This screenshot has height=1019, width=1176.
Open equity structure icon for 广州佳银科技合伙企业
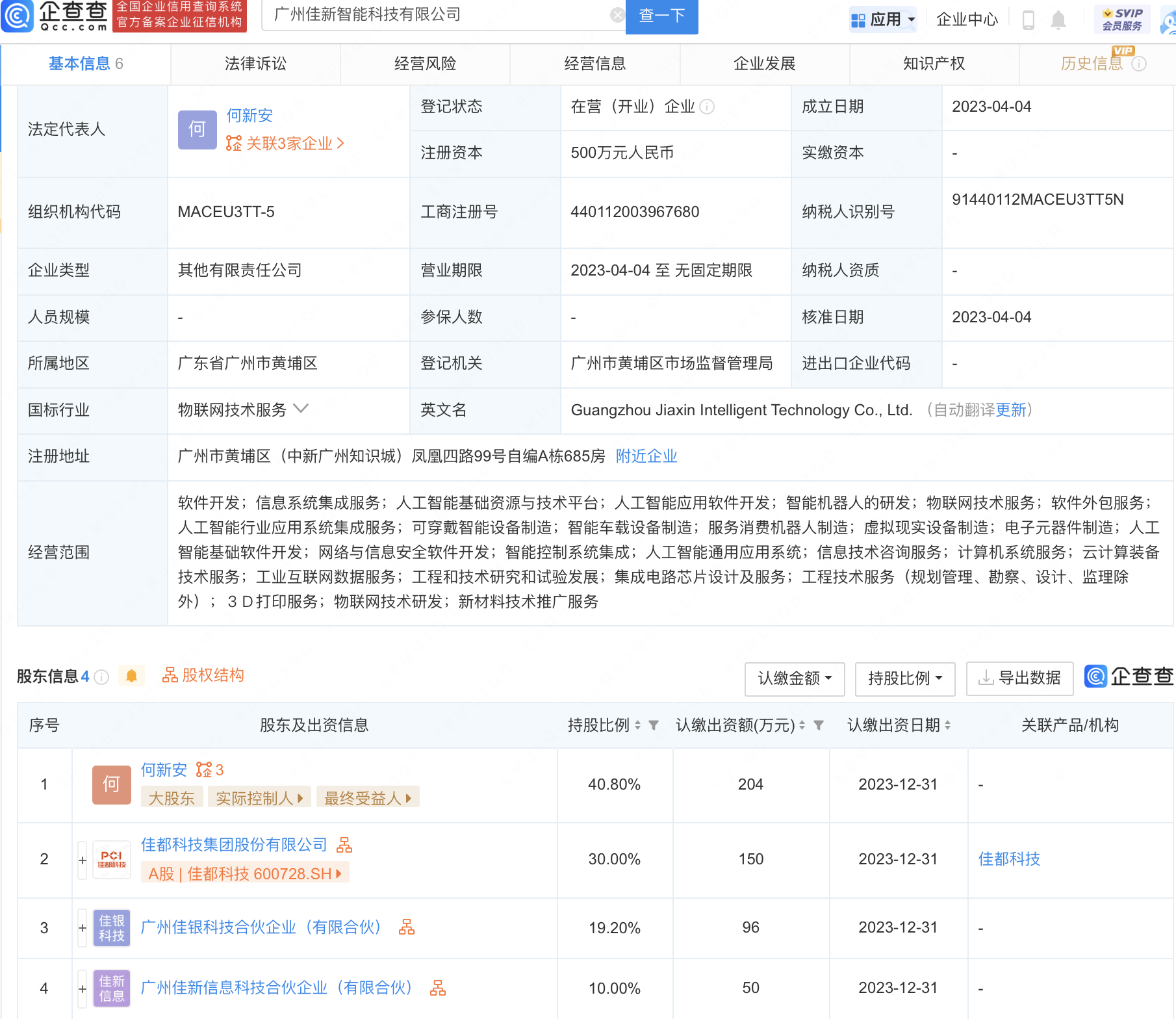(x=407, y=927)
